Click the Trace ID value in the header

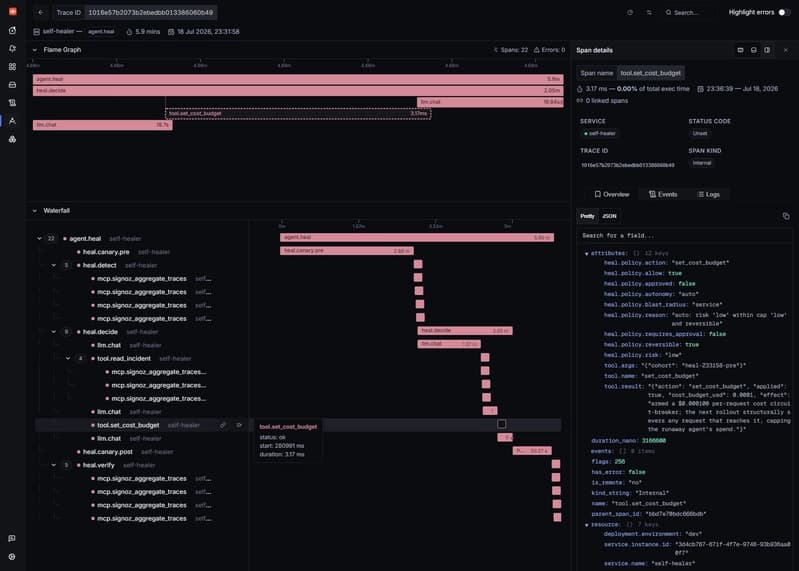(x=150, y=12)
